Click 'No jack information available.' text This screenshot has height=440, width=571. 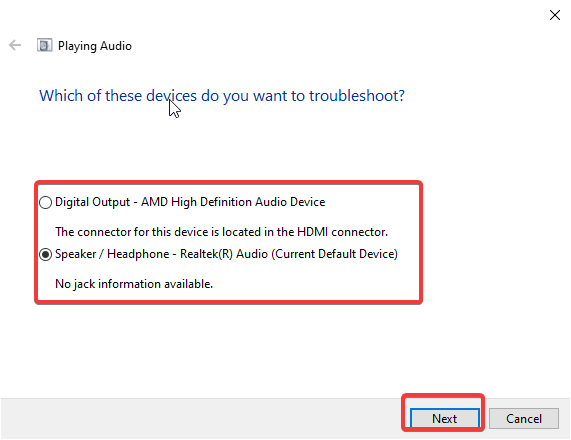pyautogui.click(x=134, y=284)
